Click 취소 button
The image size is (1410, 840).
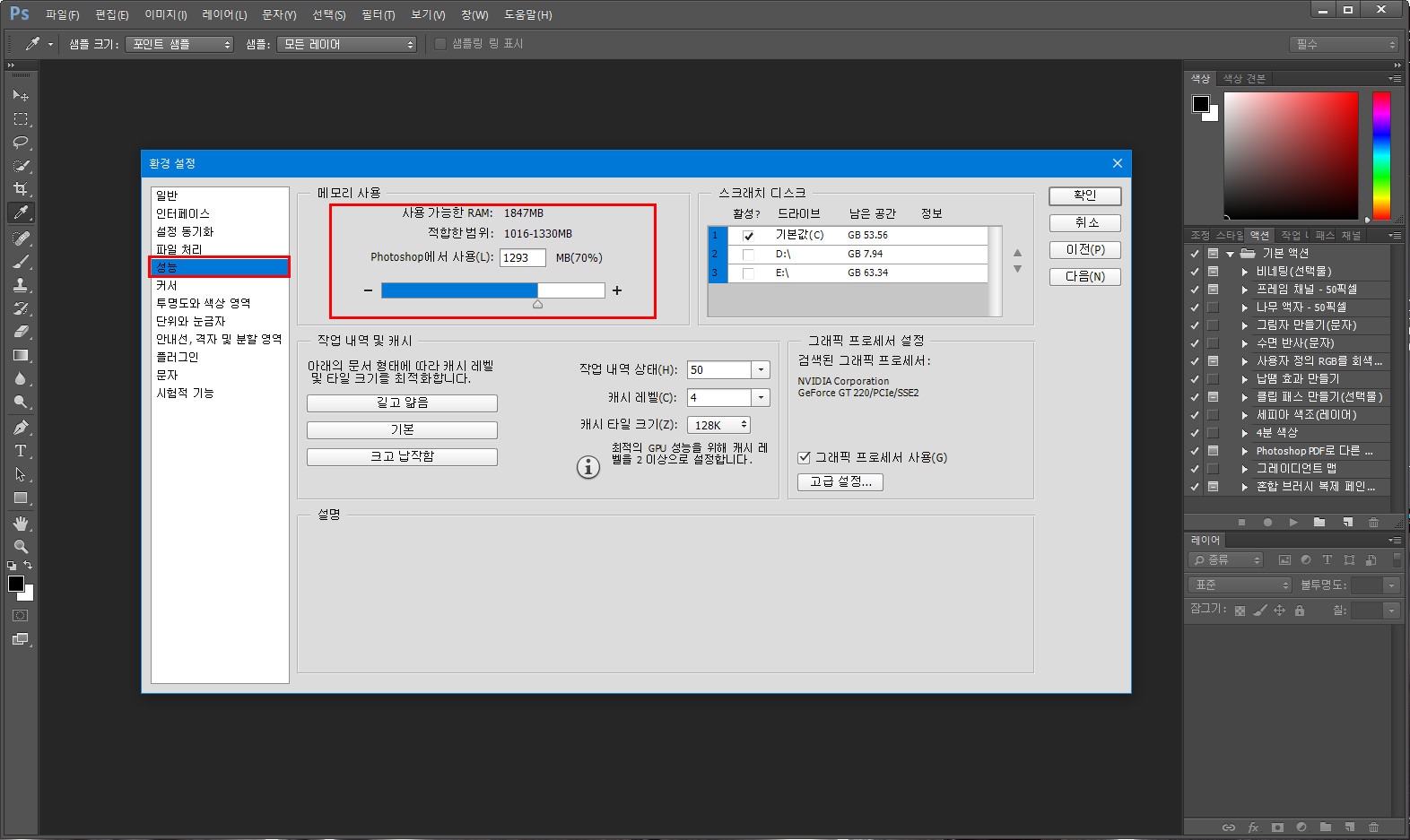[1085, 222]
